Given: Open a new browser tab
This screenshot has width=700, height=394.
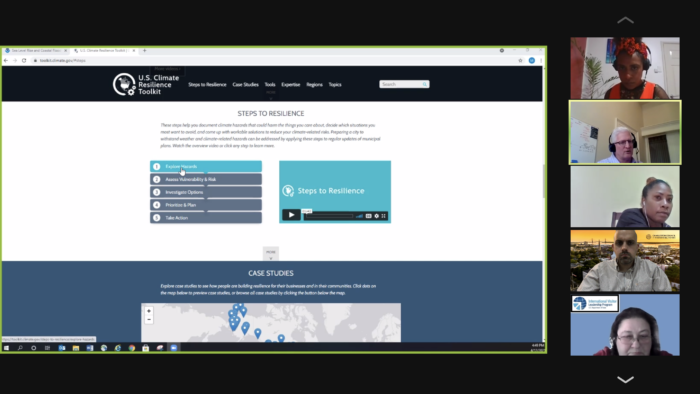Looking at the screenshot, I should point(144,50).
